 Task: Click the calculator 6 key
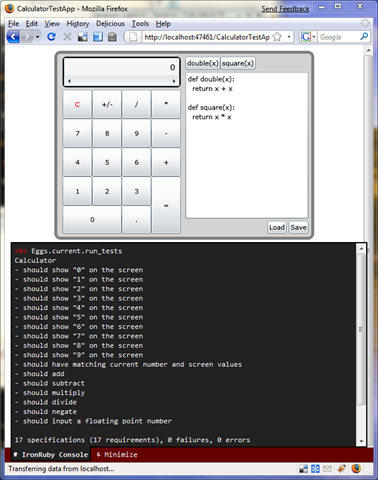(136, 162)
